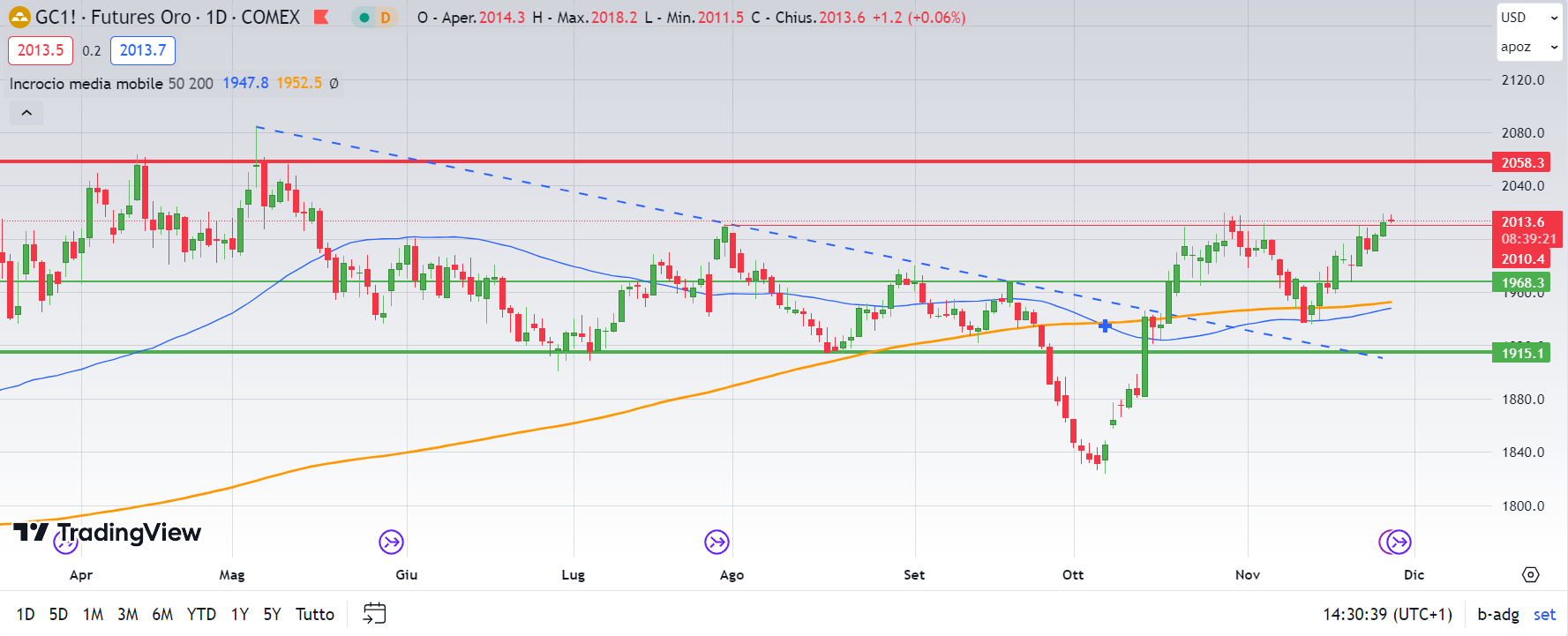The height and width of the screenshot is (636, 1568).
Task: Open the apoz unit dropdown
Action: [x=1529, y=47]
